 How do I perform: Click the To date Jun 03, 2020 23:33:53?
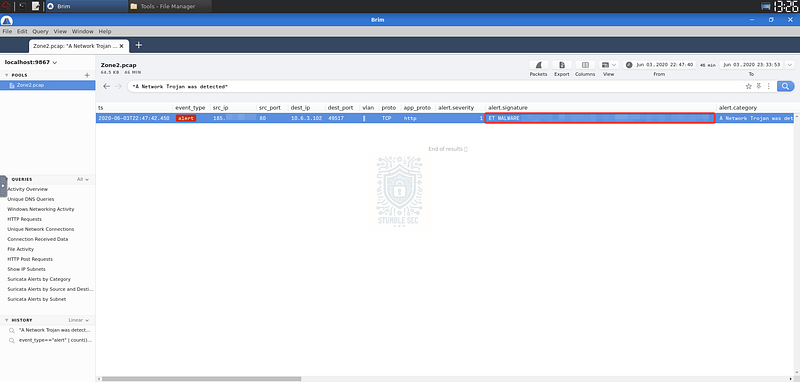(x=751, y=65)
